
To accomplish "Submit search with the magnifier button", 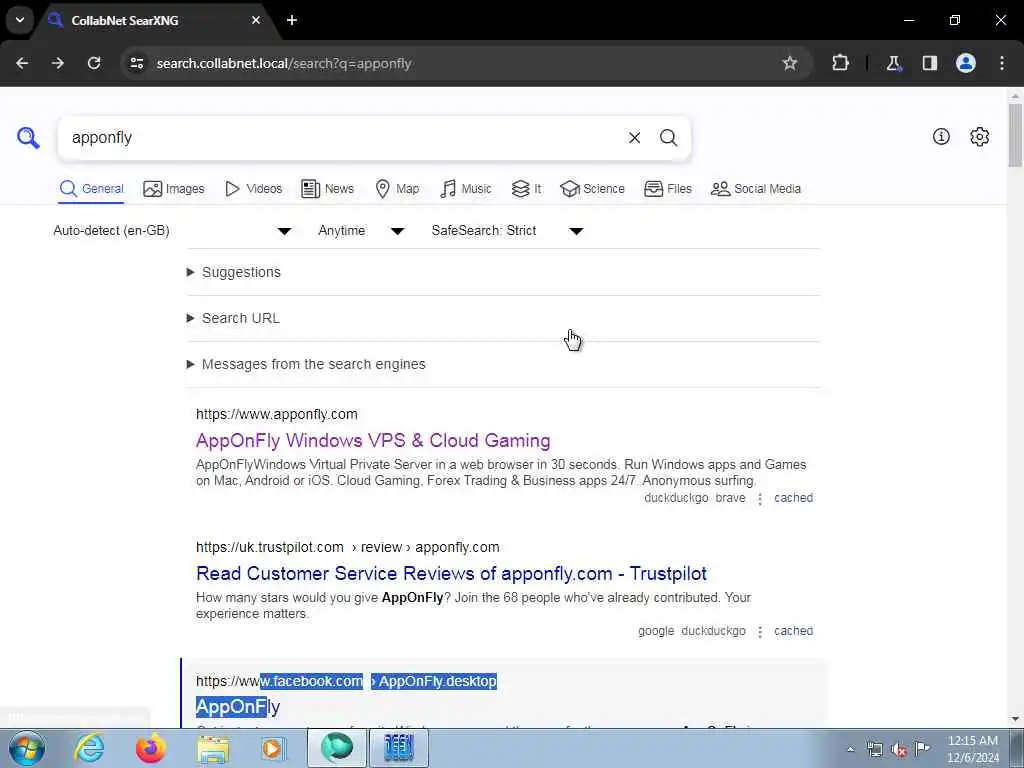I will point(668,138).
